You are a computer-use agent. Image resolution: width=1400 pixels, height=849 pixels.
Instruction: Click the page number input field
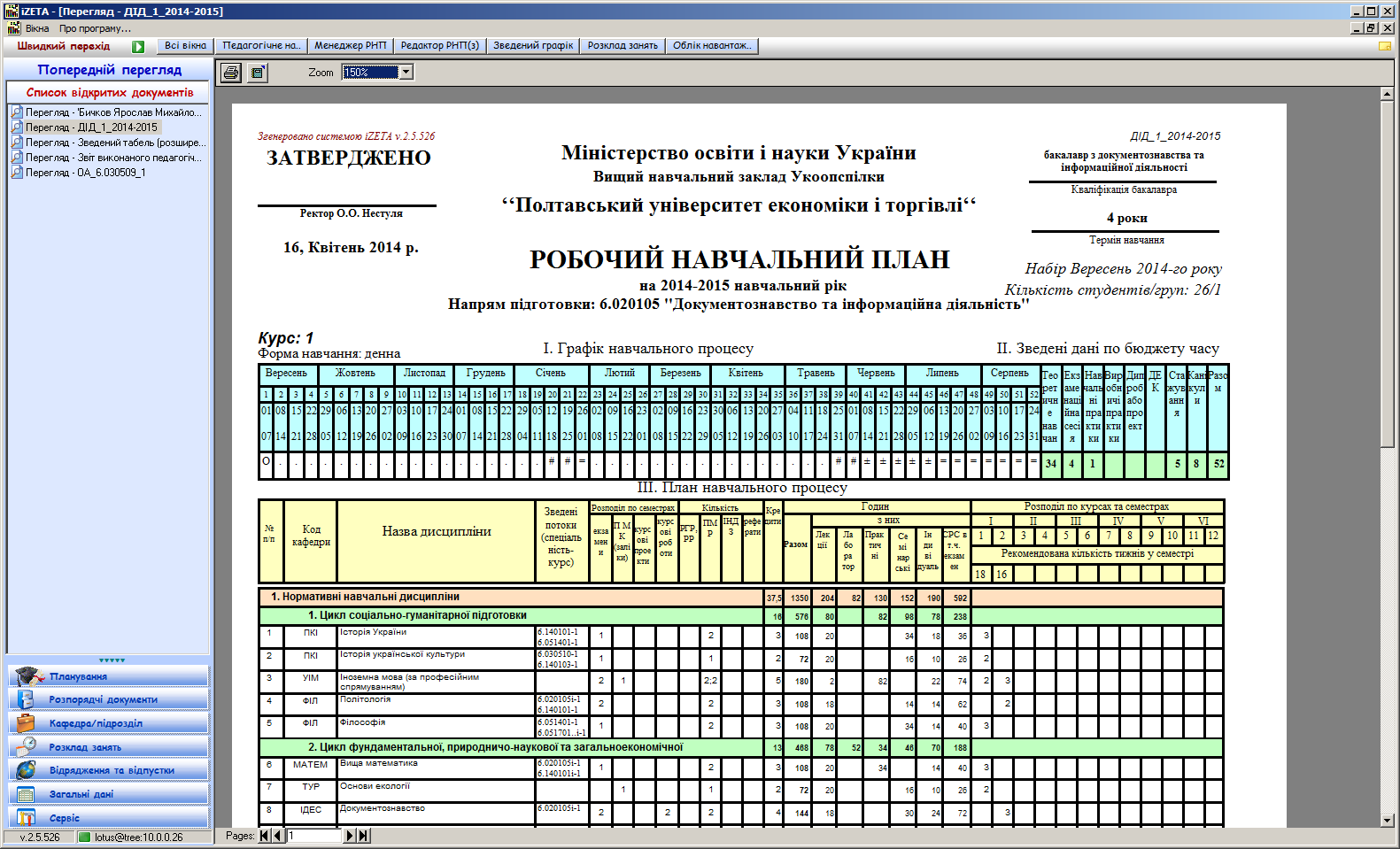click(x=314, y=836)
